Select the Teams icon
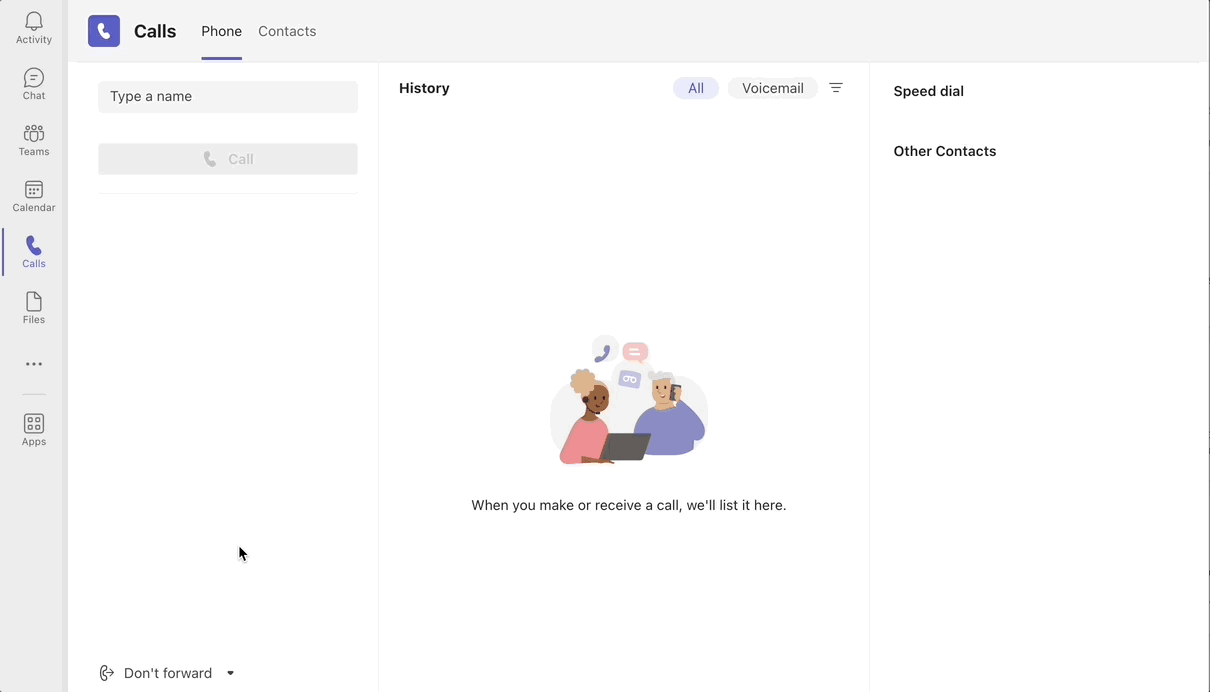The width and height of the screenshot is (1210, 692). pyautogui.click(x=33, y=137)
